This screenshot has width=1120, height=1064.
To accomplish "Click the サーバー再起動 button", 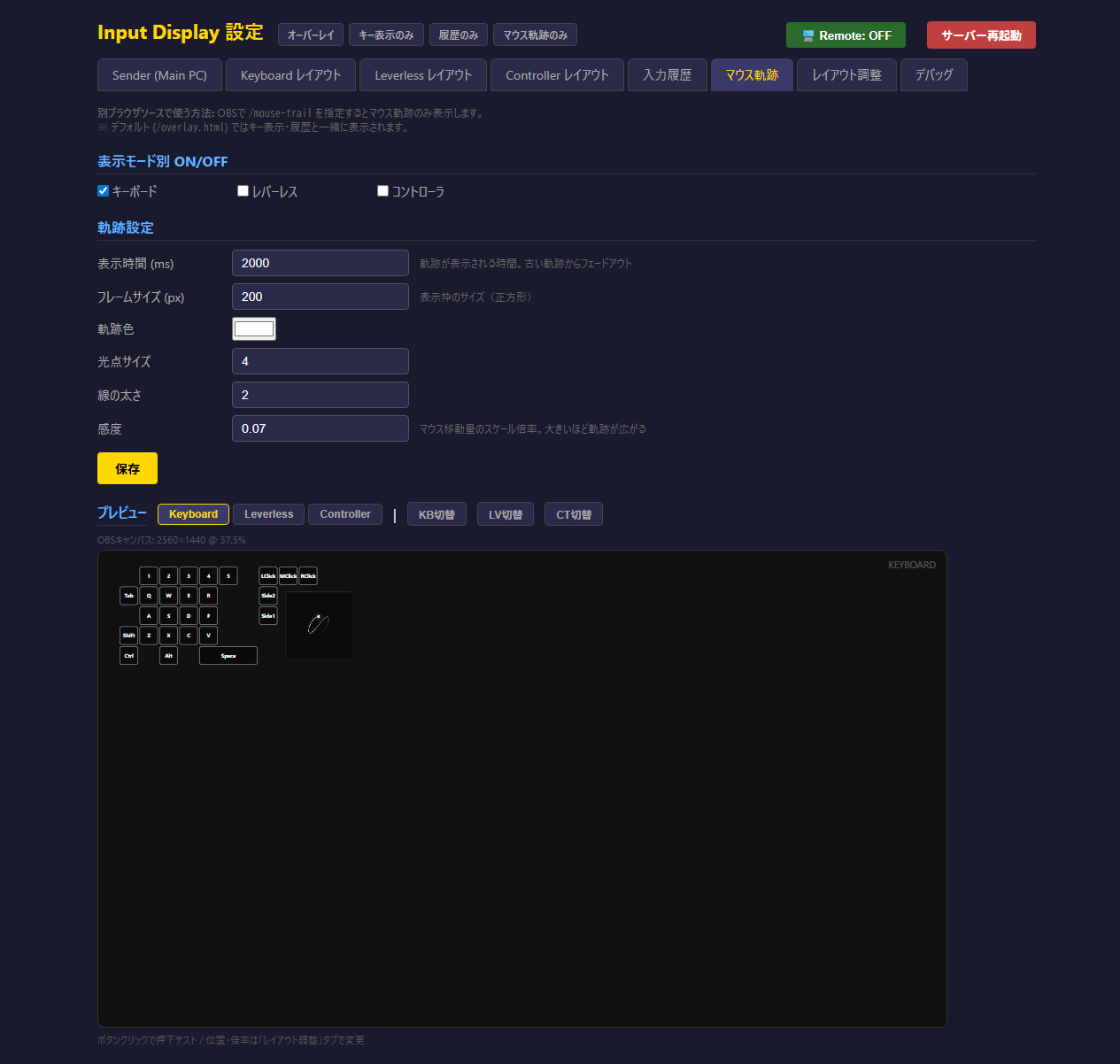I will (x=981, y=35).
